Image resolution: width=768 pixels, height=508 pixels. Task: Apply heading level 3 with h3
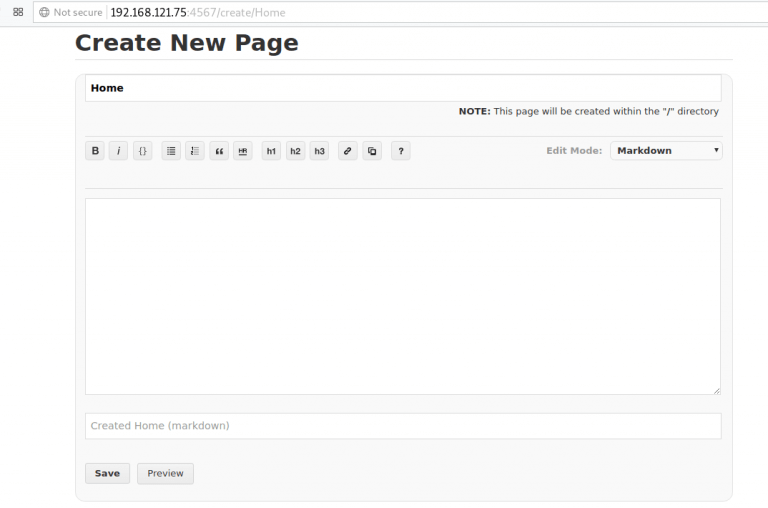[319, 151]
